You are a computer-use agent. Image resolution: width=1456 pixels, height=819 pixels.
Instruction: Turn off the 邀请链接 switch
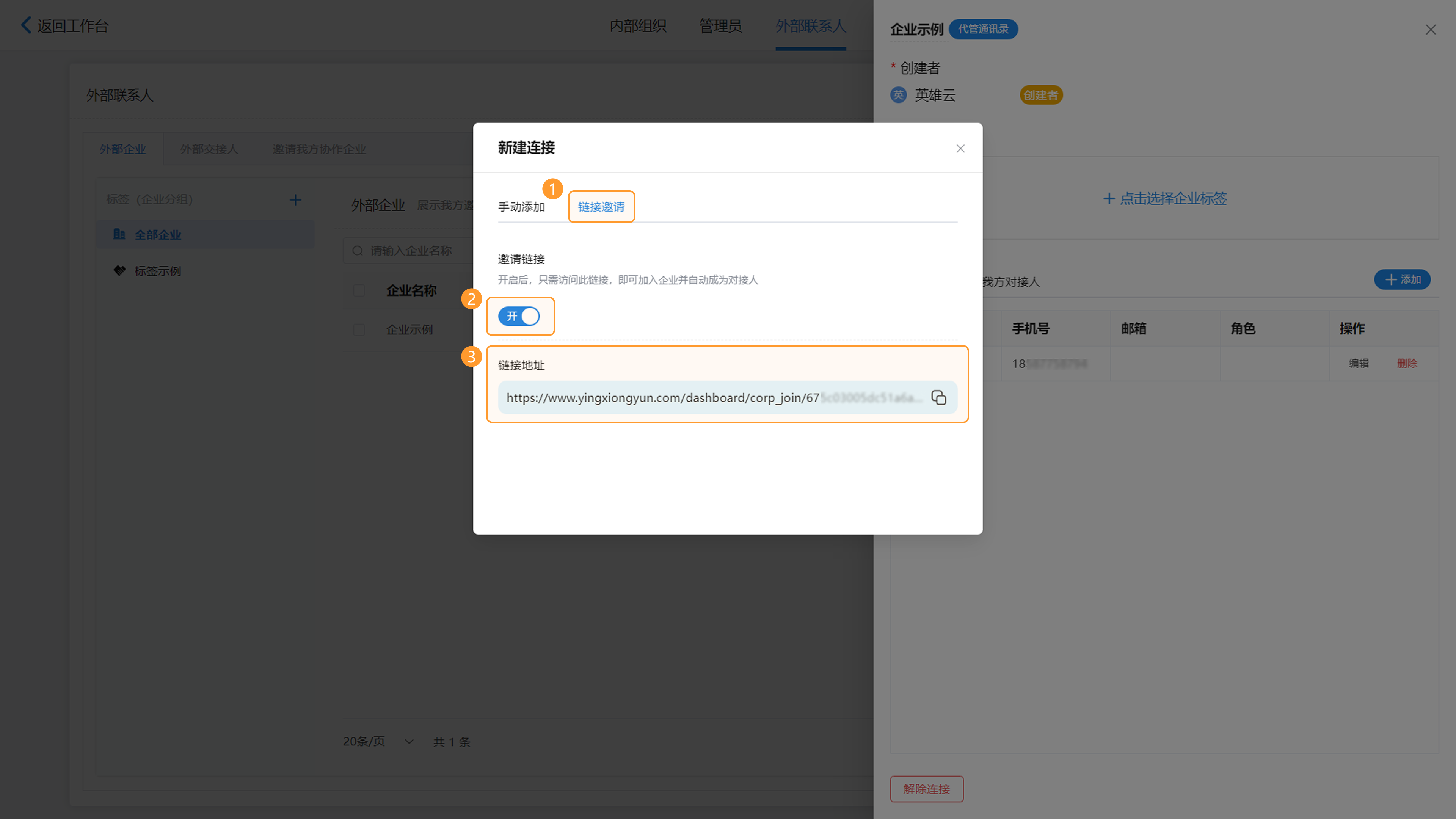tap(519, 316)
